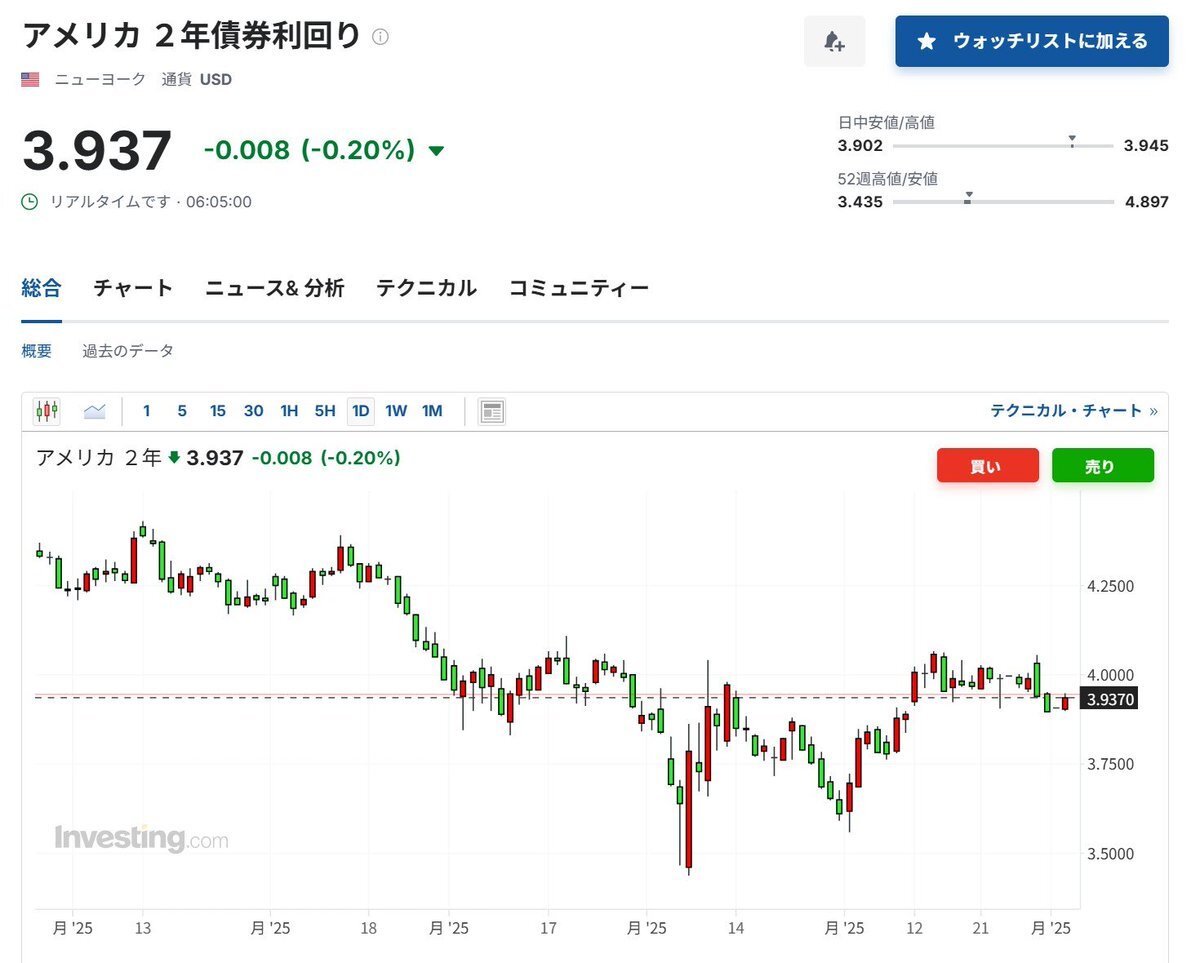Click the star icon on the watchlist button

click(x=927, y=41)
